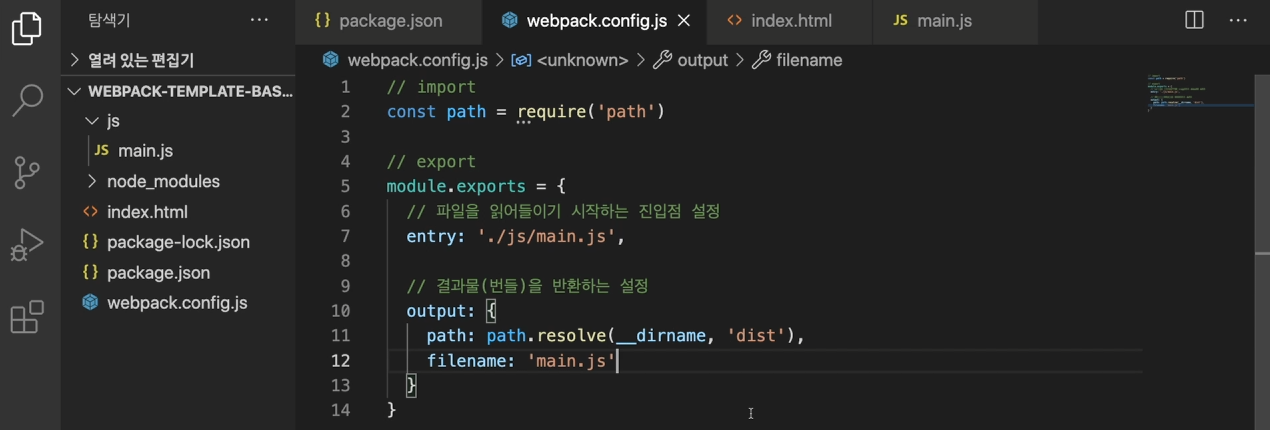Click the output: key on line 10

pyautogui.click(x=441, y=311)
